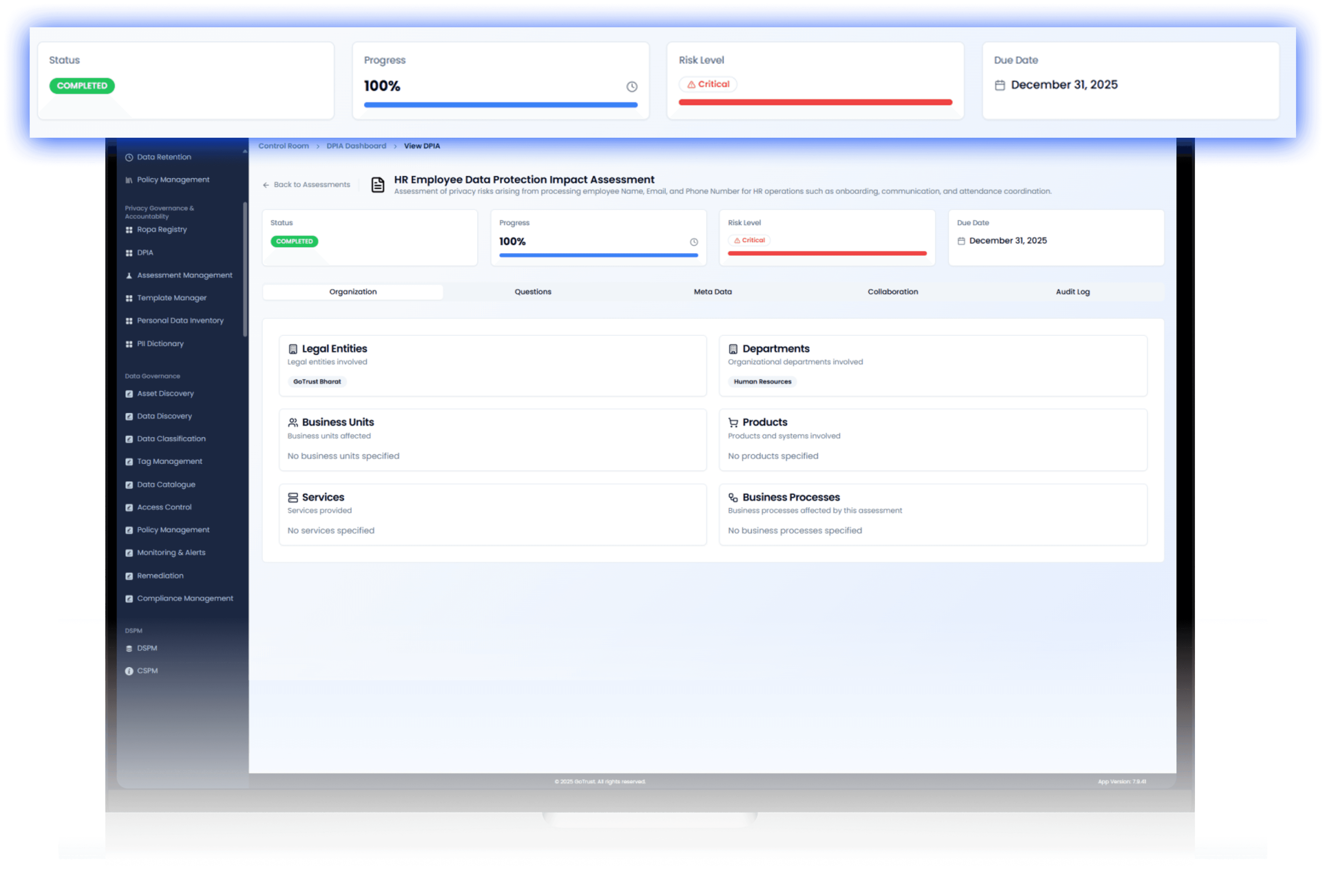
Task: Click the CSPM info icon
Action: coord(129,671)
